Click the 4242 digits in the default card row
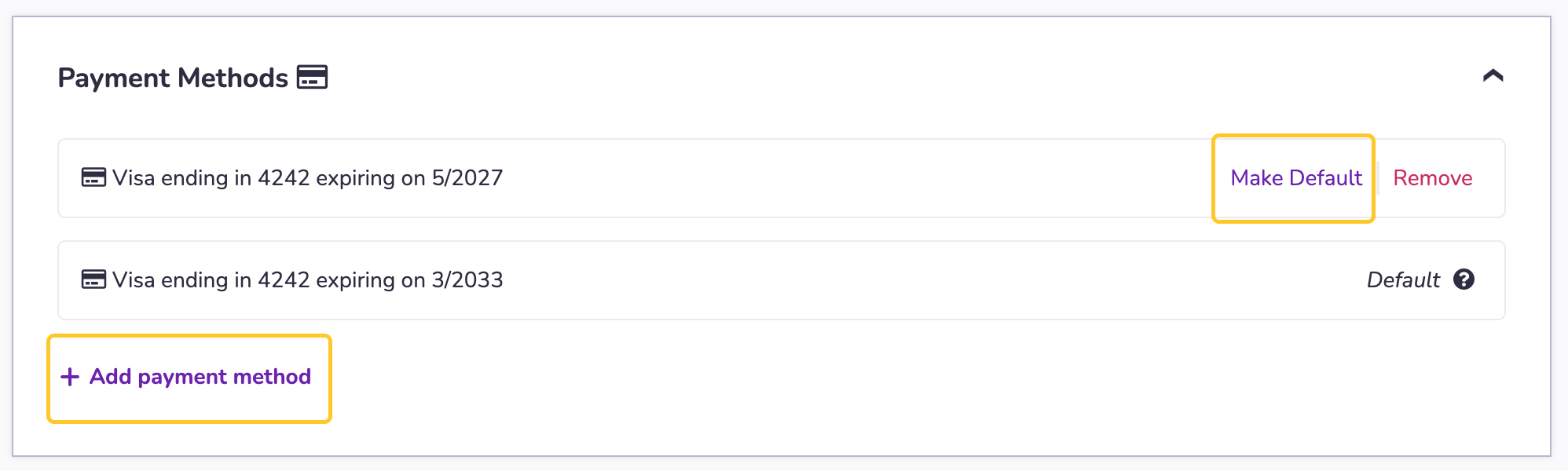Image resolution: width=1568 pixels, height=471 pixels. pos(284,280)
